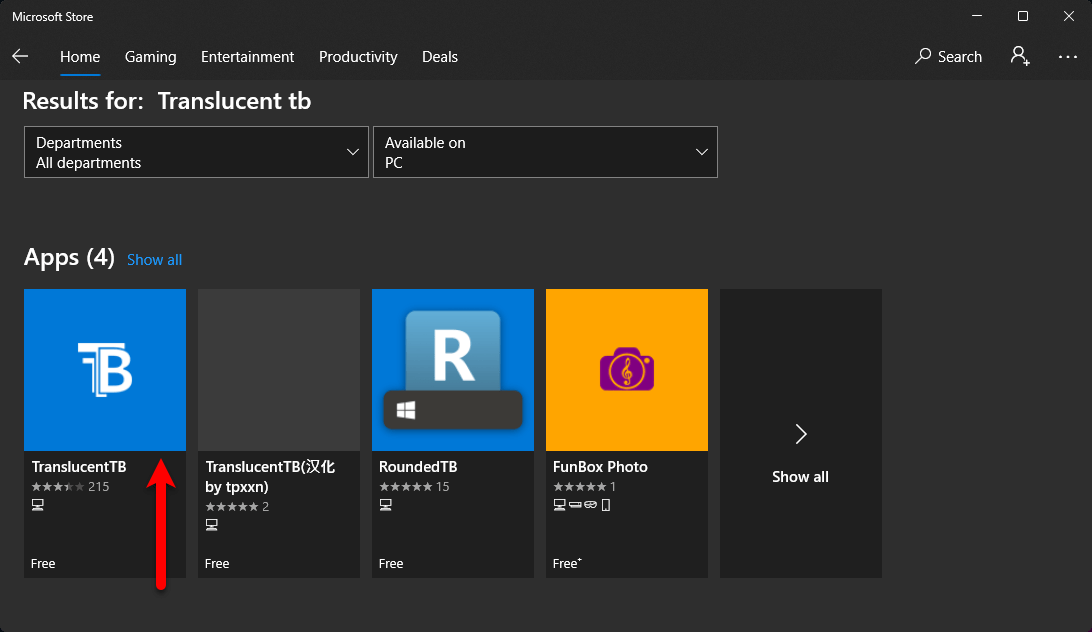This screenshot has height=632, width=1092.
Task: Click the TranslucentTB(汉化) two-review star rating
Action: click(x=237, y=507)
